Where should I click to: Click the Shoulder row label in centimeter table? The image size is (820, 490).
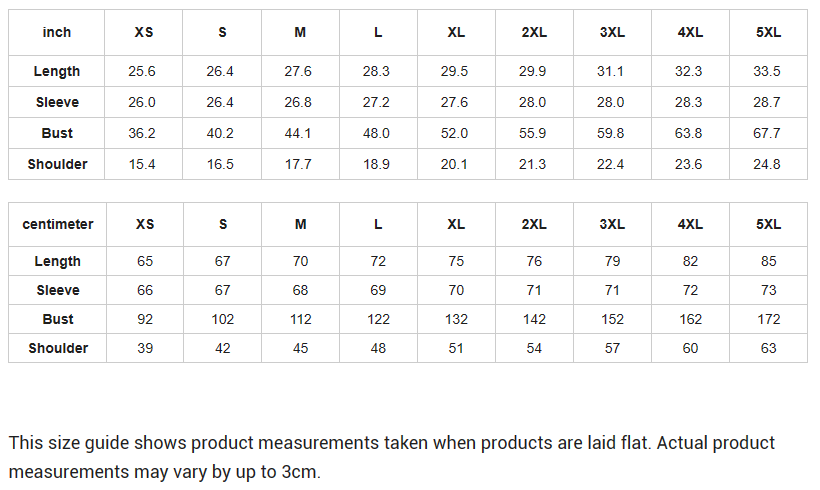click(57, 348)
